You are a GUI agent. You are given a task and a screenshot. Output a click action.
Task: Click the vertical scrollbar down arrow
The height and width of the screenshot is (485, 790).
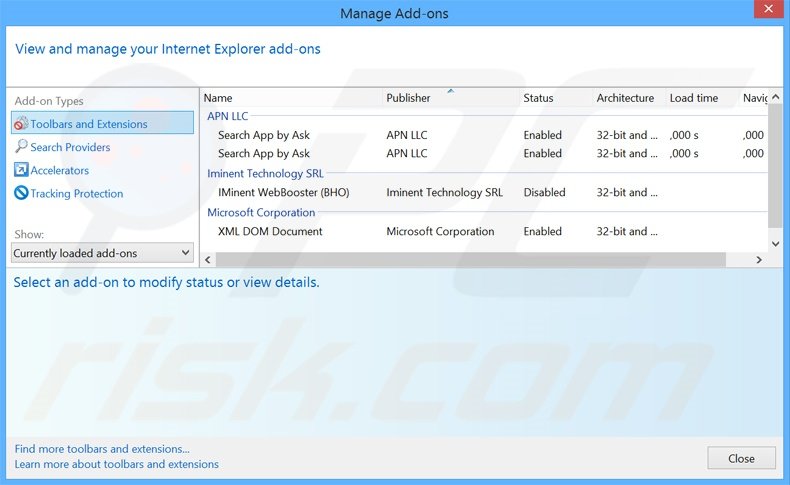coord(775,244)
